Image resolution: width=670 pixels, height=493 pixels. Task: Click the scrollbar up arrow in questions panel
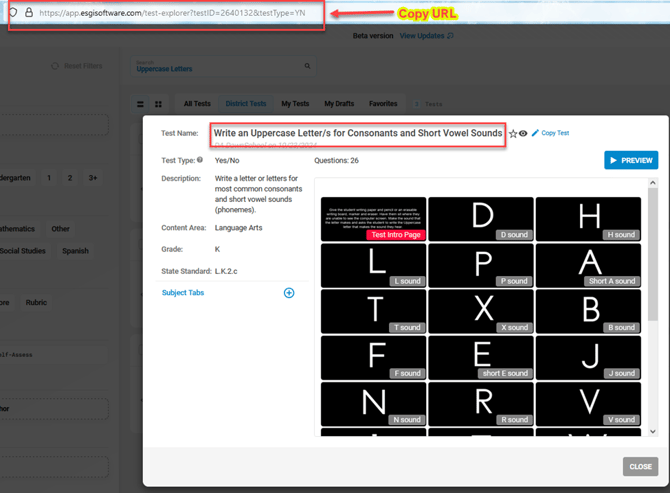[653, 183]
